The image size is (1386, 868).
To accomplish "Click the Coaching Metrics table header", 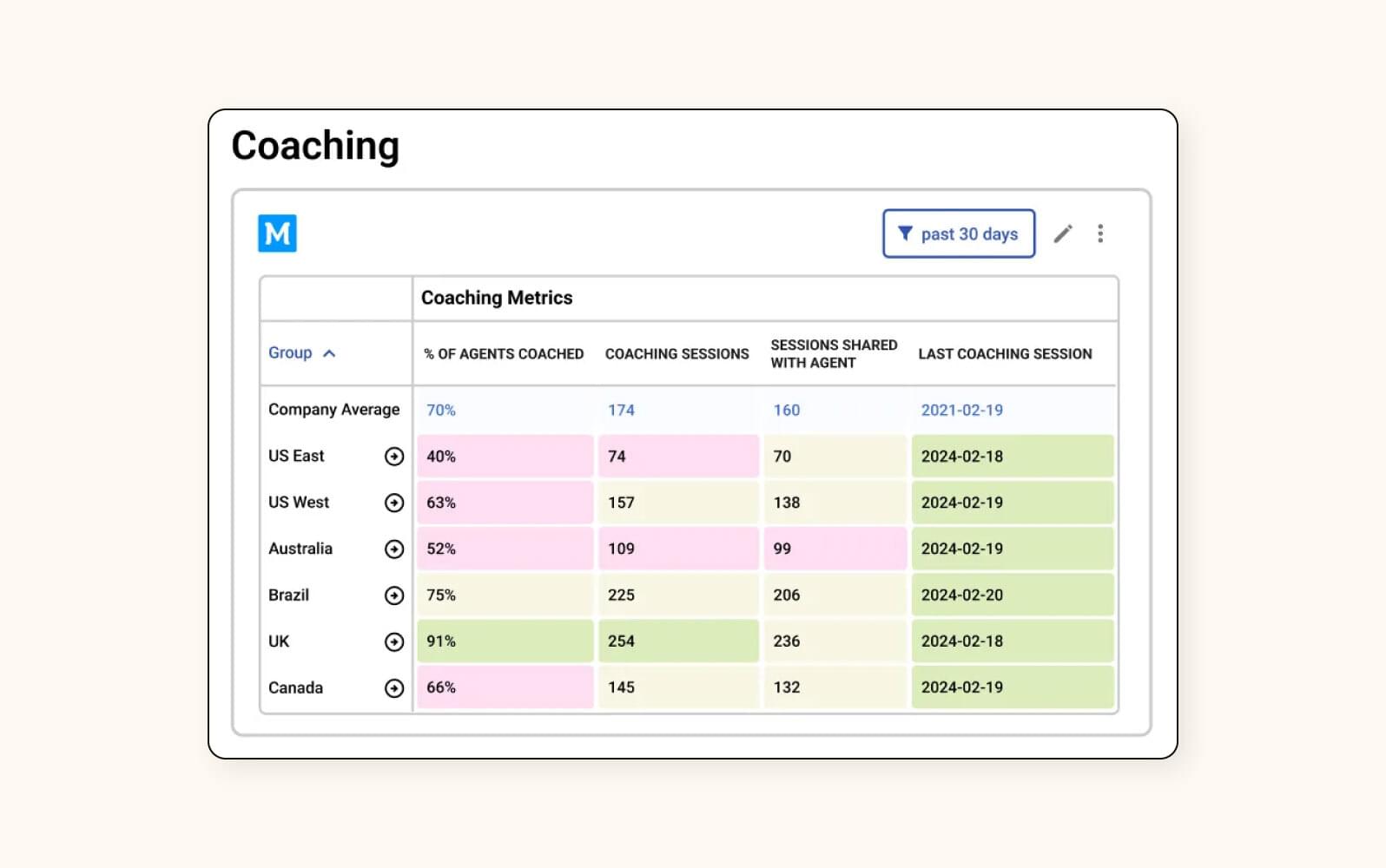I will point(497,298).
